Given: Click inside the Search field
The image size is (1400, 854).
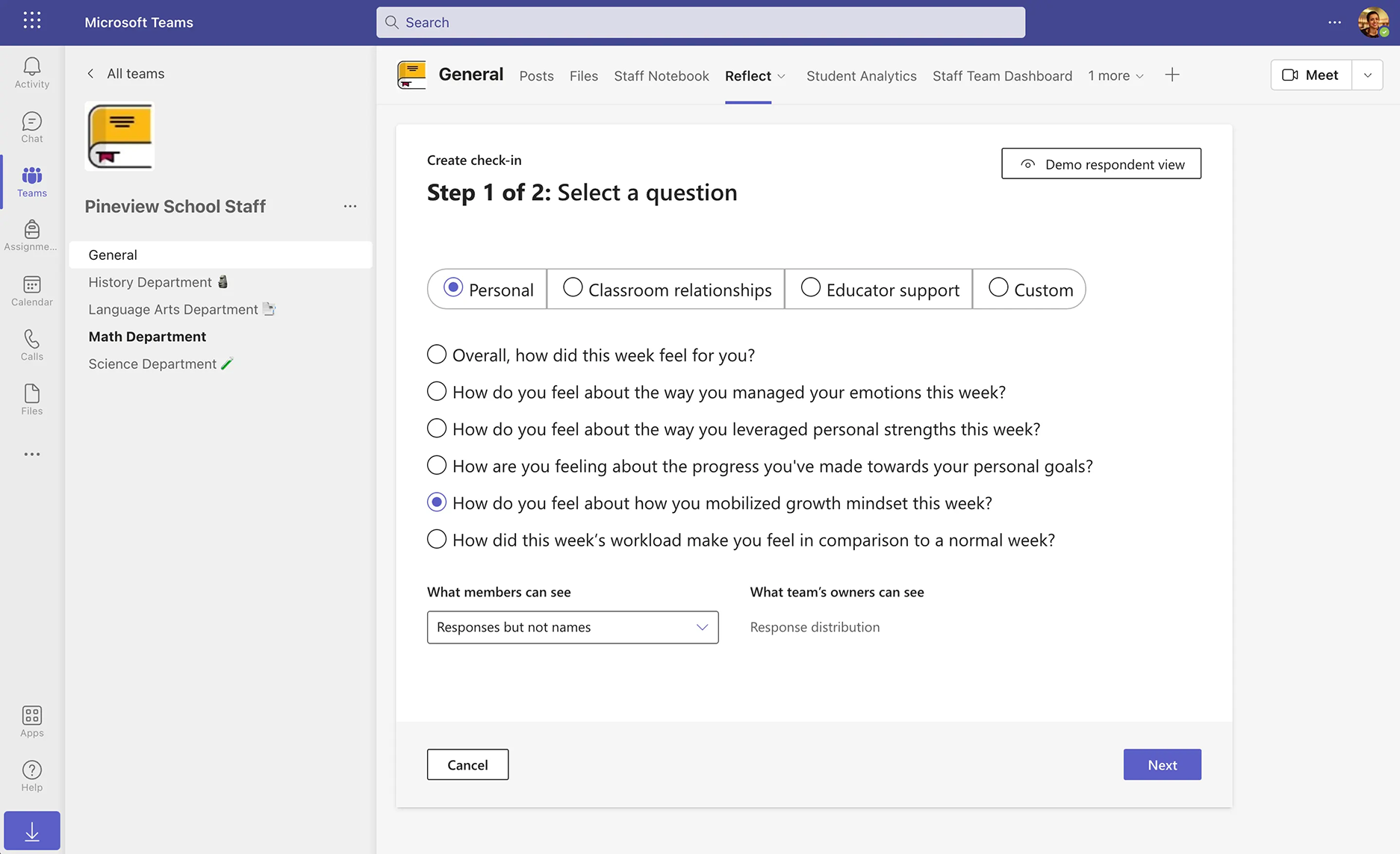Looking at the screenshot, I should click(700, 22).
